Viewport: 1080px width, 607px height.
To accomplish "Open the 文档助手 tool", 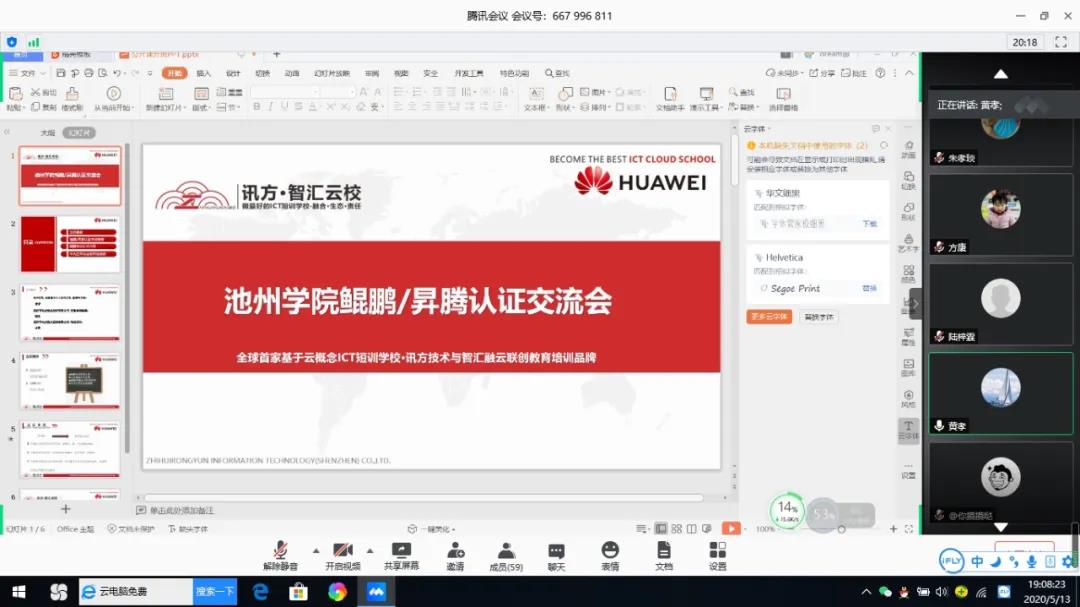I will click(670, 98).
